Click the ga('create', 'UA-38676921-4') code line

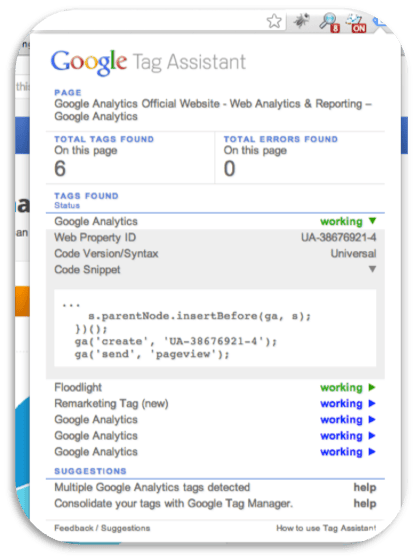176,341
